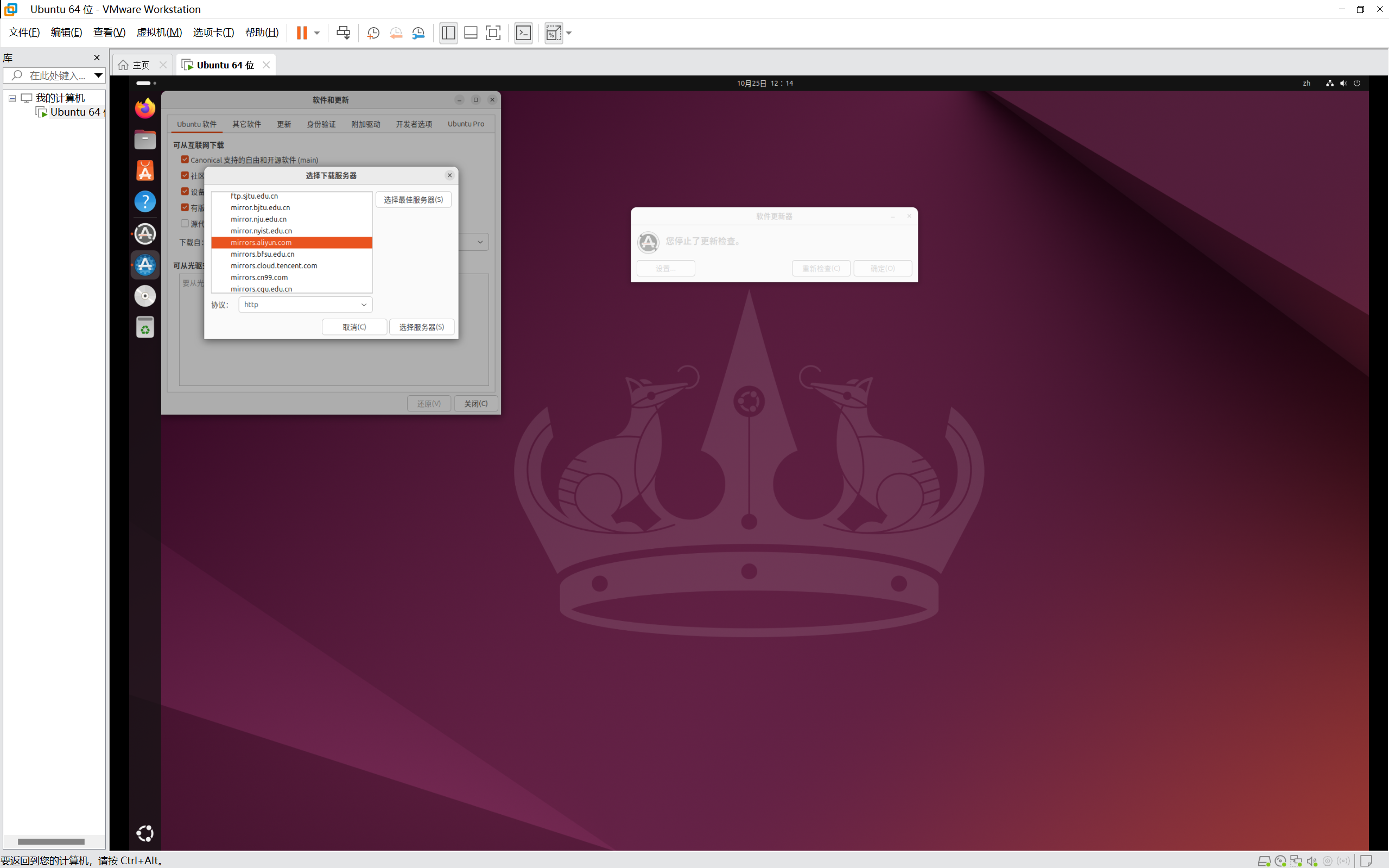Take a snapshot with the clock snapshot icon
This screenshot has height=868, width=1389.
point(373,33)
